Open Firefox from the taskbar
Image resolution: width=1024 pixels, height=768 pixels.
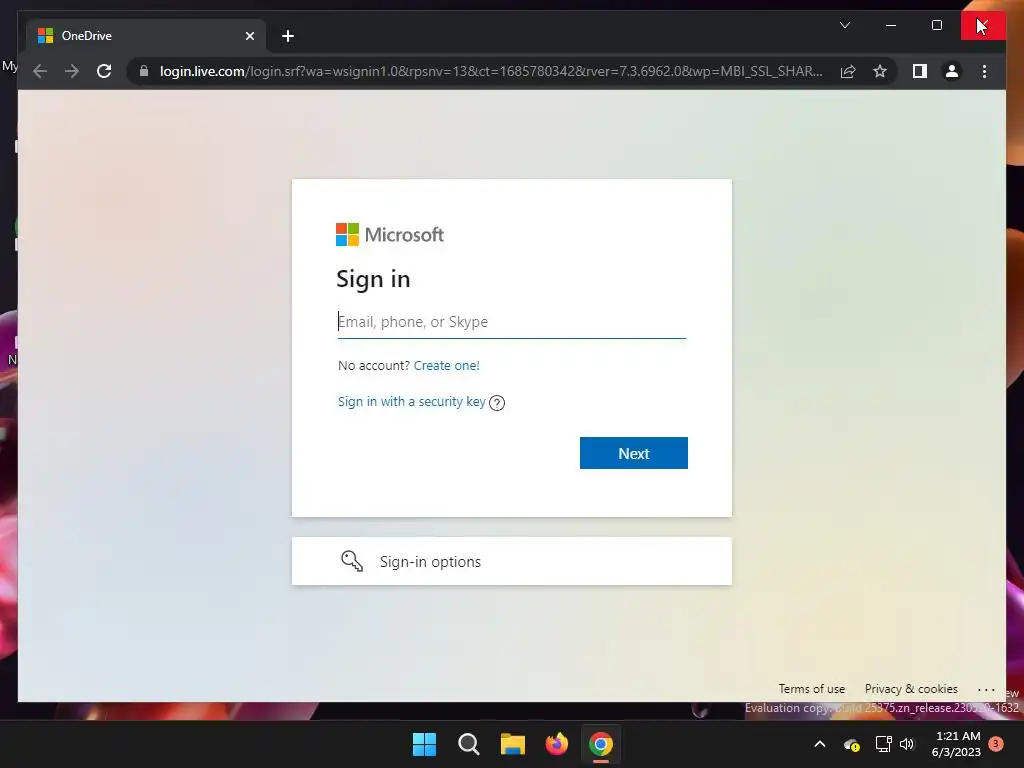[x=556, y=744]
